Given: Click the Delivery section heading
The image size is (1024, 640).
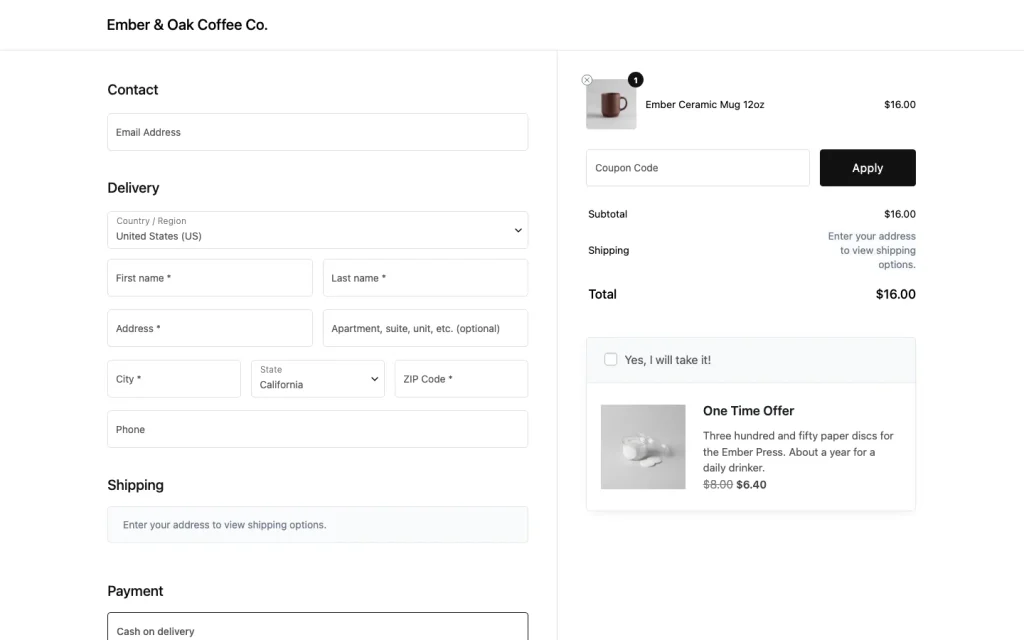Looking at the screenshot, I should [x=133, y=188].
